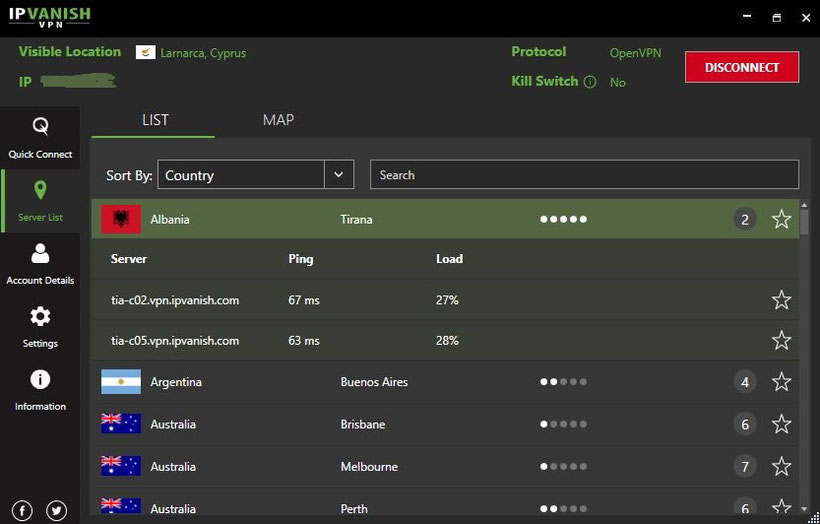The image size is (820, 524).
Task: Click the Melbourne row signal strength dots
Action: (563, 466)
